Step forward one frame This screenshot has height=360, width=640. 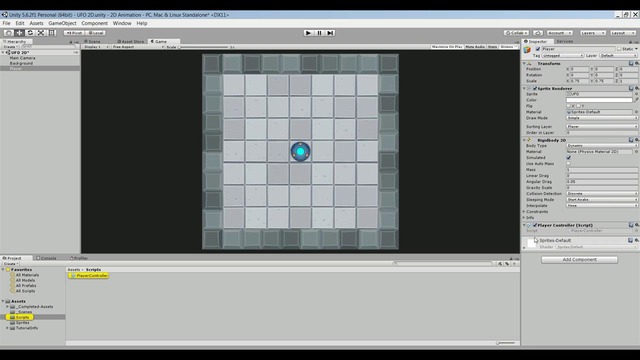[x=331, y=33]
